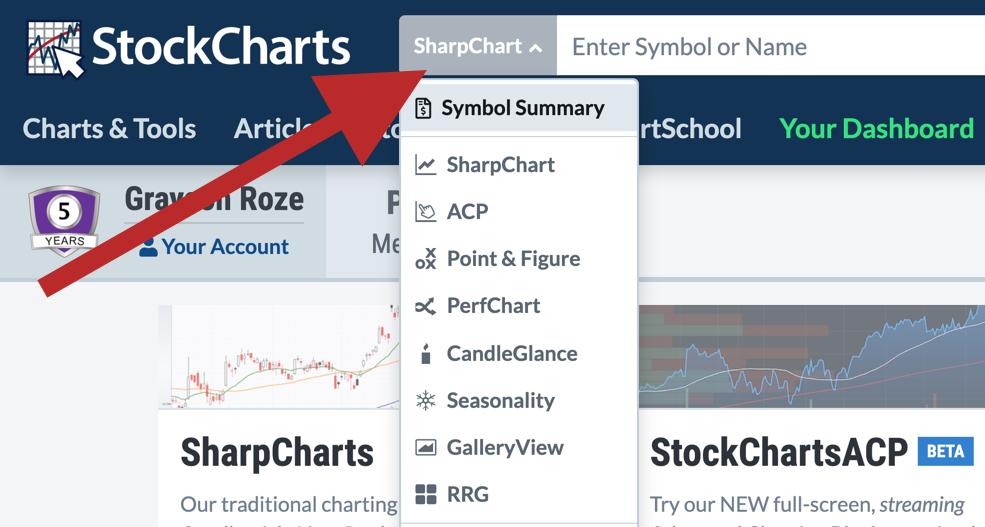Image resolution: width=985 pixels, height=527 pixels.
Task: Click the StockCharts logo icon
Action: 56,47
